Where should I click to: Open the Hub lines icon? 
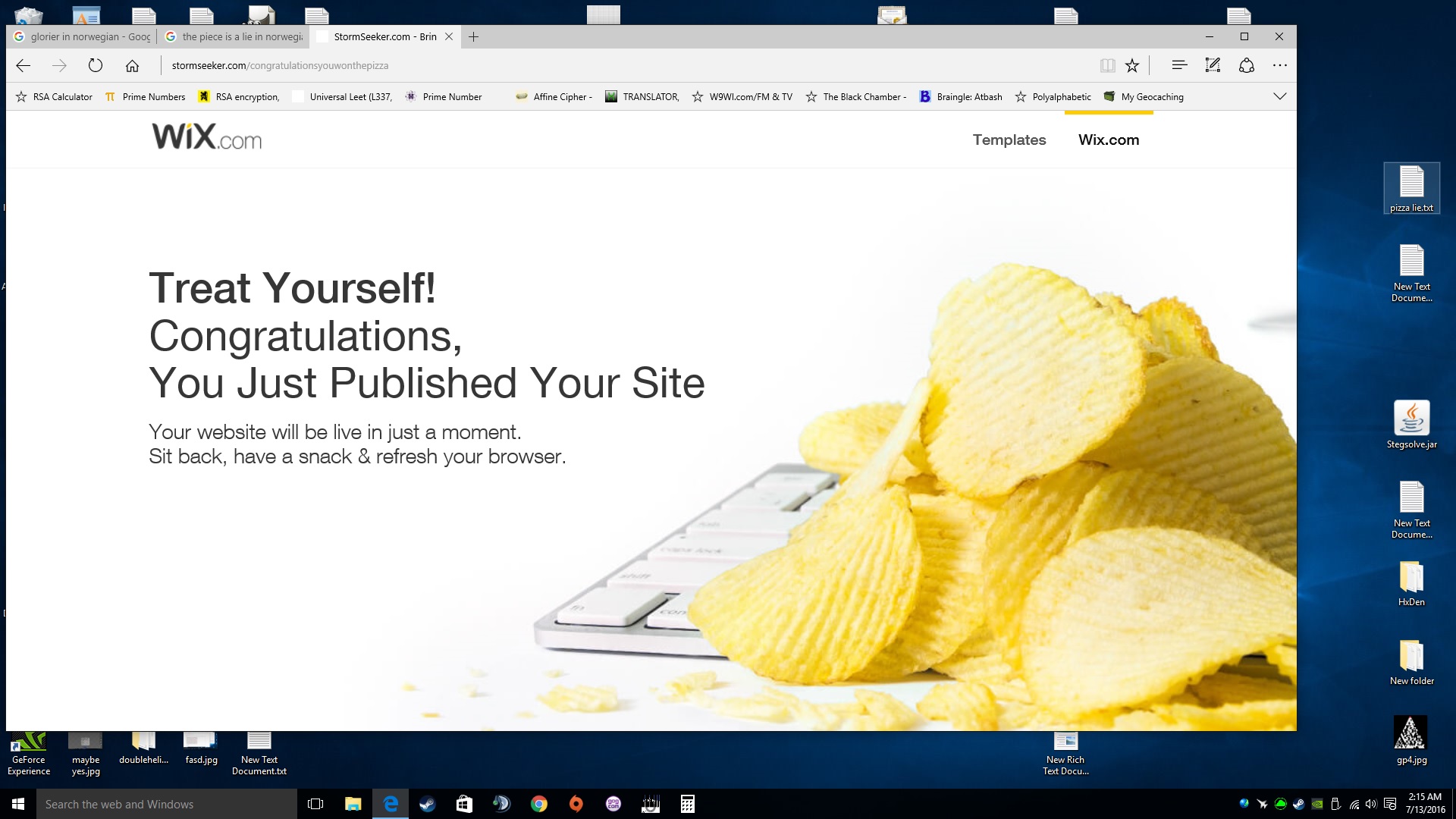pos(1178,66)
